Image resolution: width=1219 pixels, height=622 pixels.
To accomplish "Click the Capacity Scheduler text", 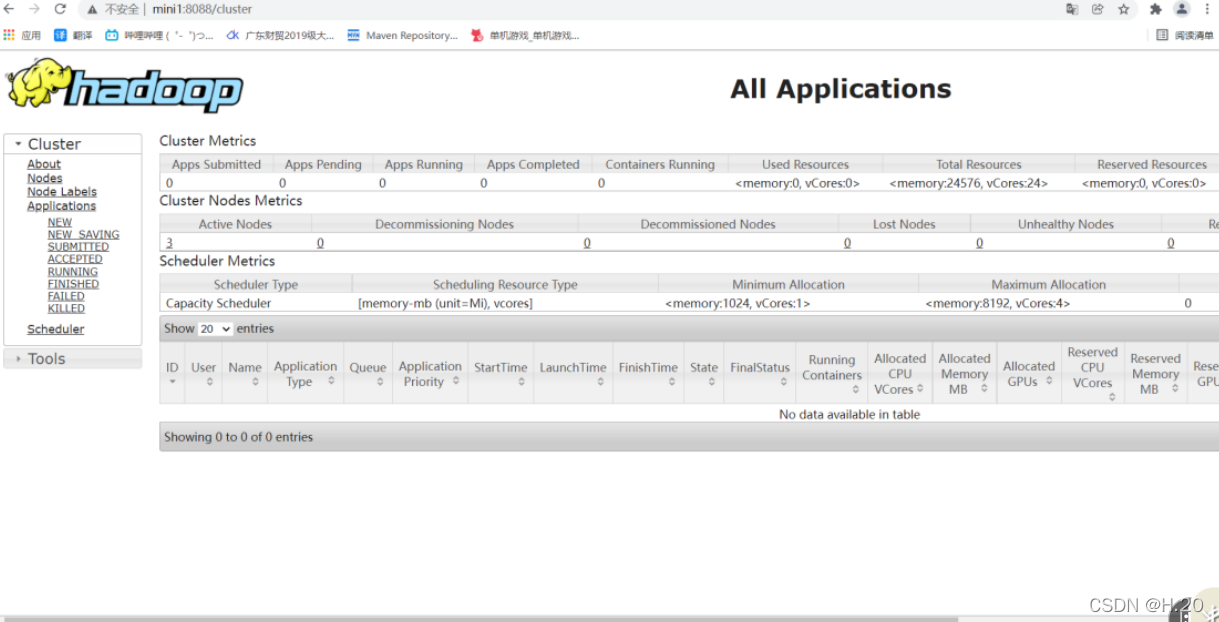I will point(218,303).
